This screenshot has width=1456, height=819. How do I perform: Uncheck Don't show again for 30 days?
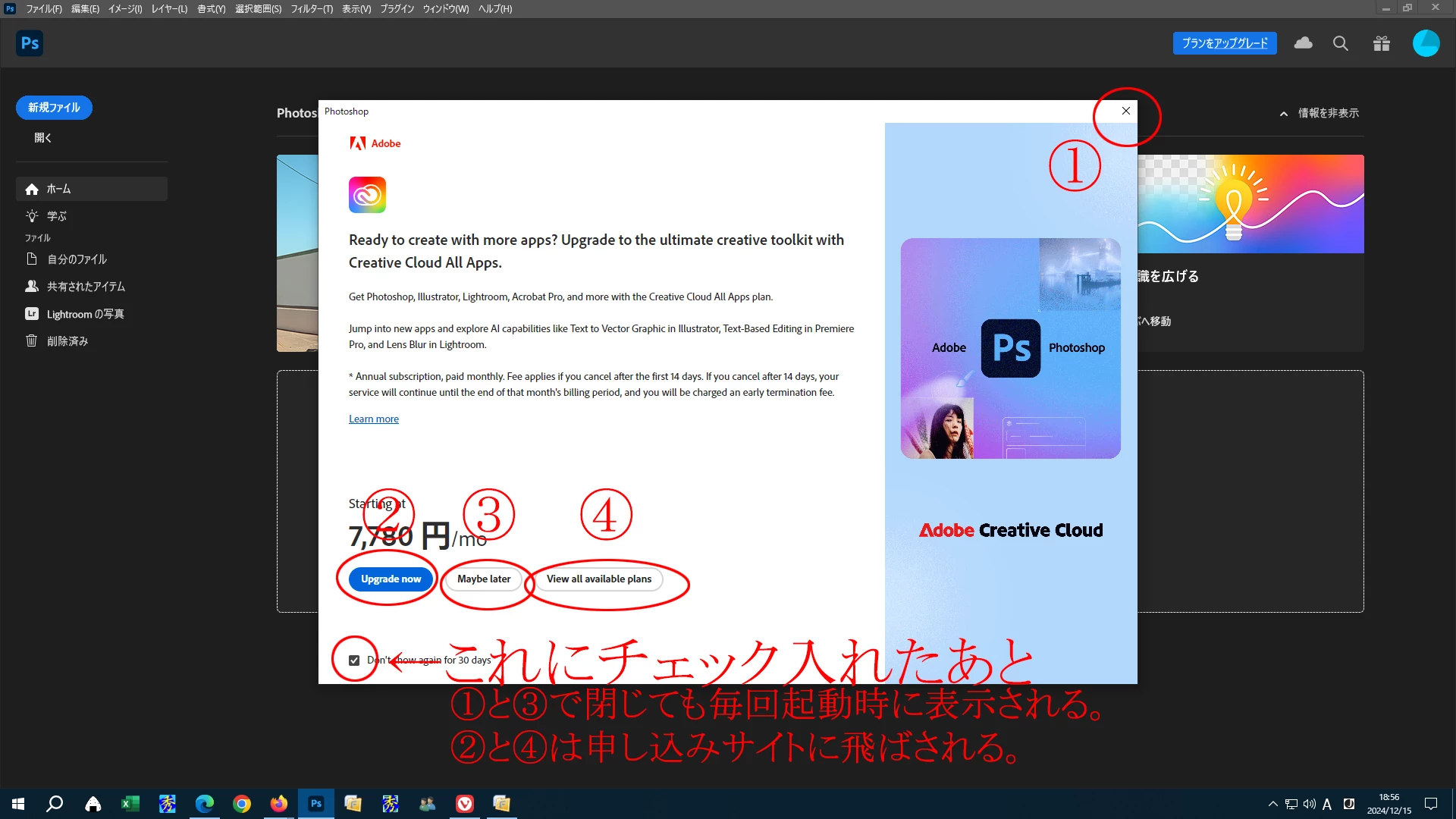point(354,661)
